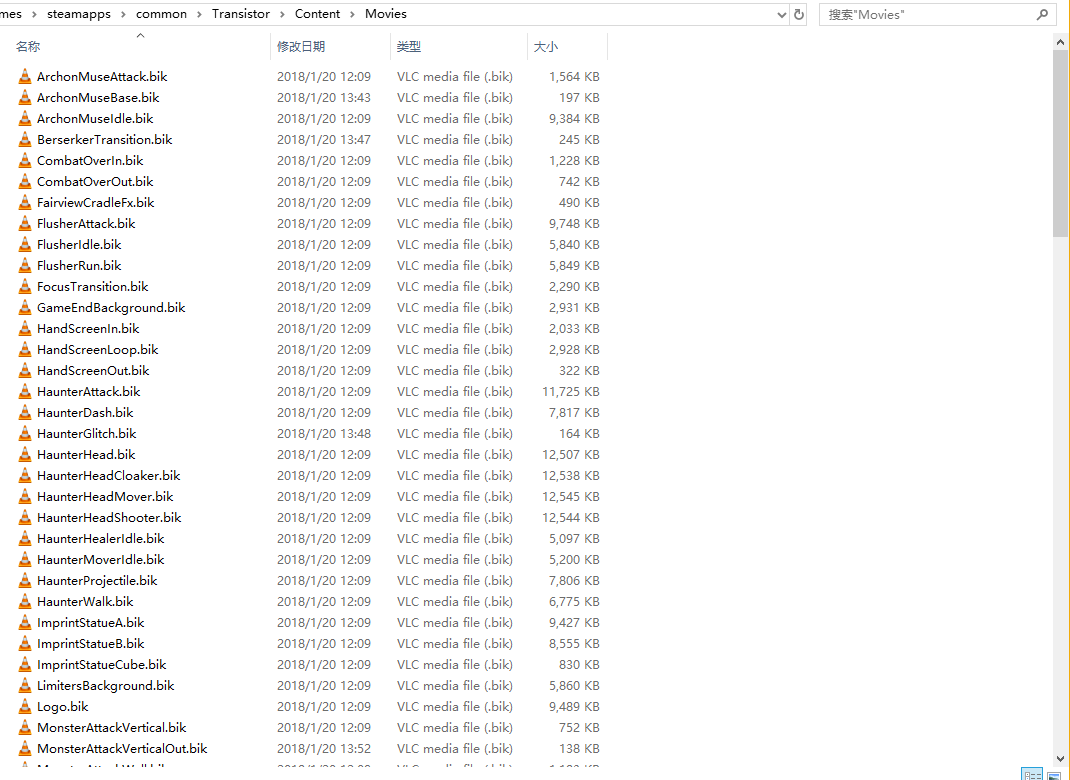Screen dimensions: 1070x780
Task: Navigate to Content breadcrumb folder
Action: tap(317, 14)
